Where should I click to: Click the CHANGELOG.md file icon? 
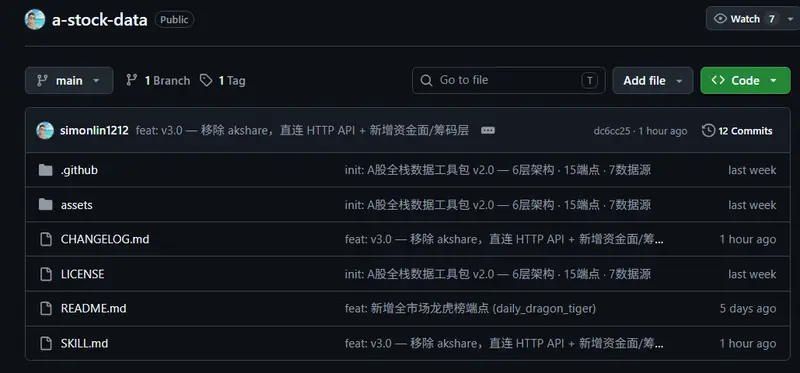[46, 239]
